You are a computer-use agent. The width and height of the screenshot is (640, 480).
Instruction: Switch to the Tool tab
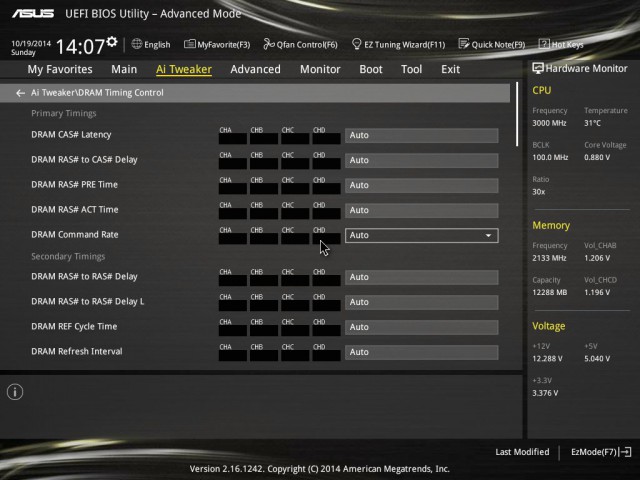tap(411, 69)
